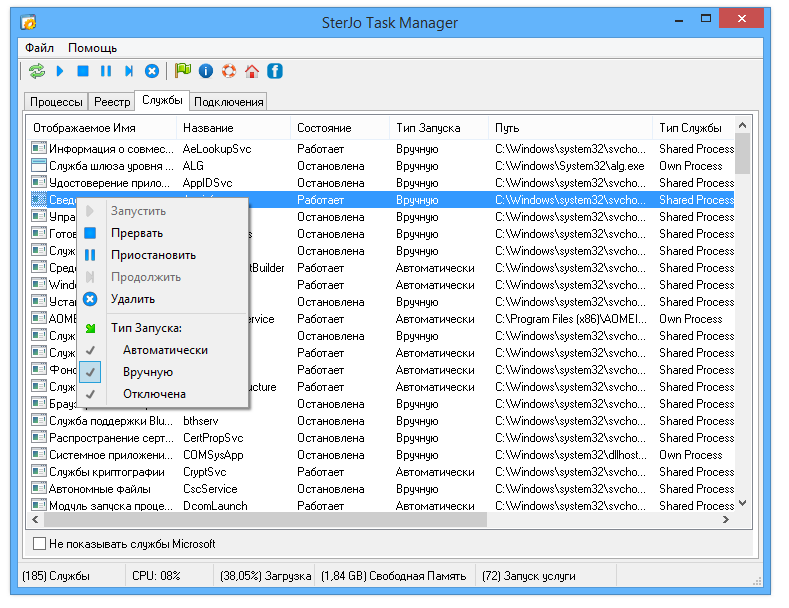Set startup type to Отключена
This screenshot has width=789, height=608.
click(x=163, y=394)
